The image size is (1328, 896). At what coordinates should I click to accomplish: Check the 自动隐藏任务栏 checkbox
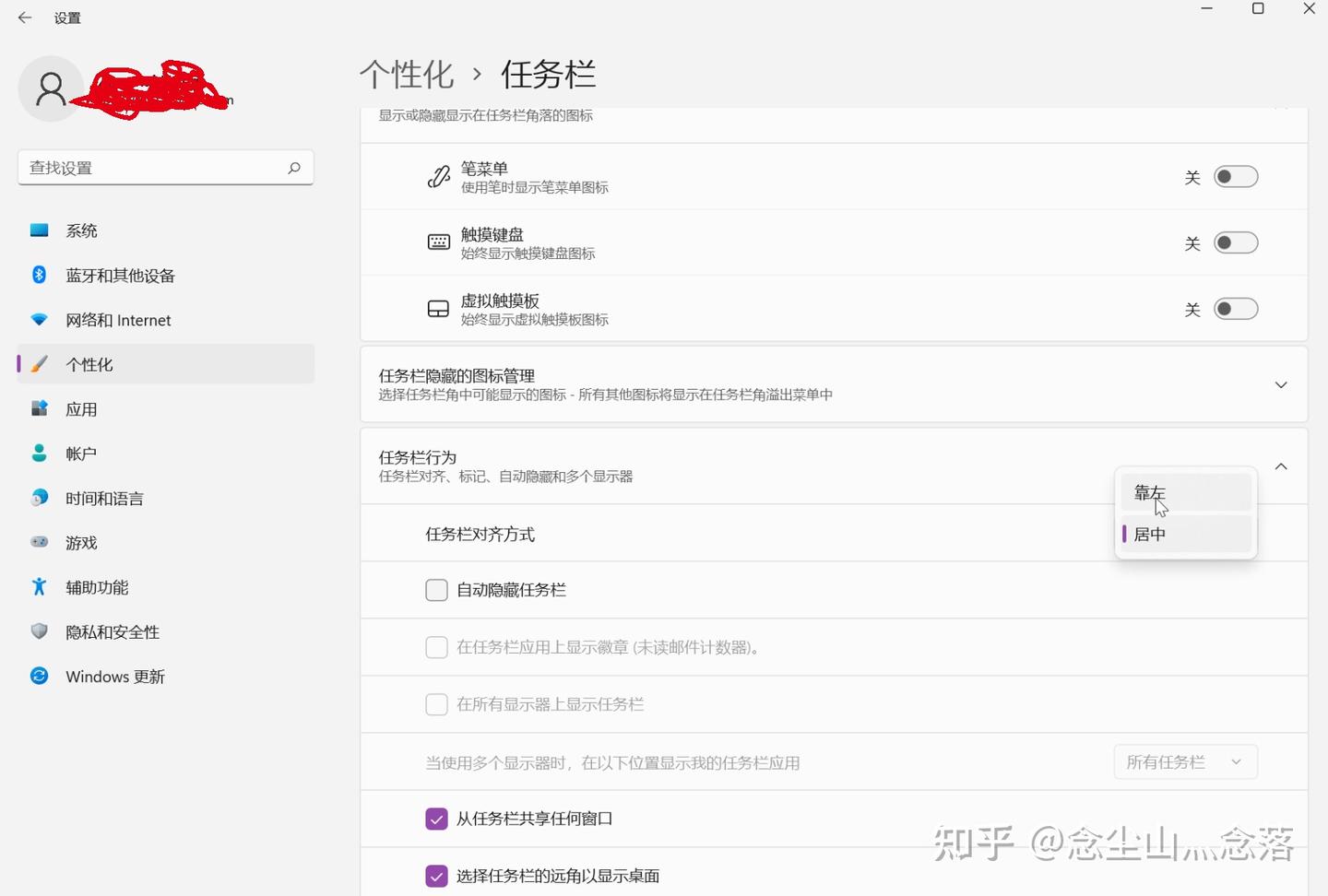coord(436,590)
